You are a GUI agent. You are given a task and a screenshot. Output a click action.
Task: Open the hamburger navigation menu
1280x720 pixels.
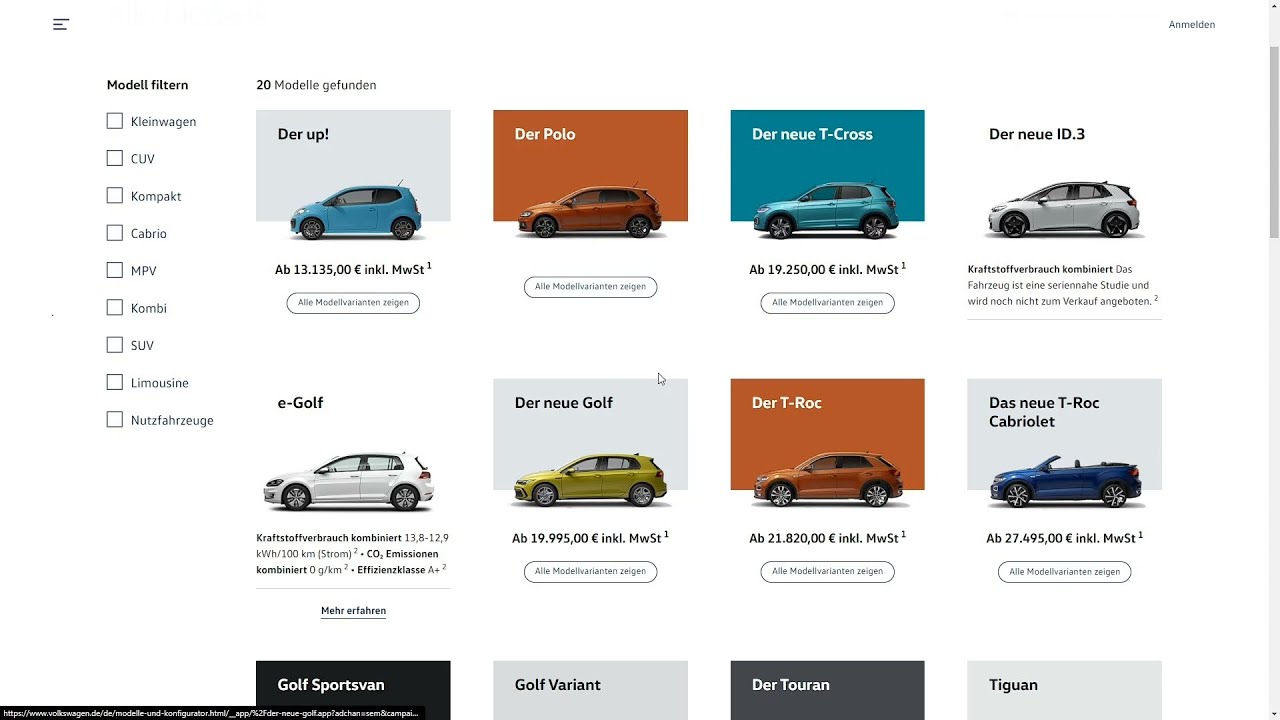point(61,24)
